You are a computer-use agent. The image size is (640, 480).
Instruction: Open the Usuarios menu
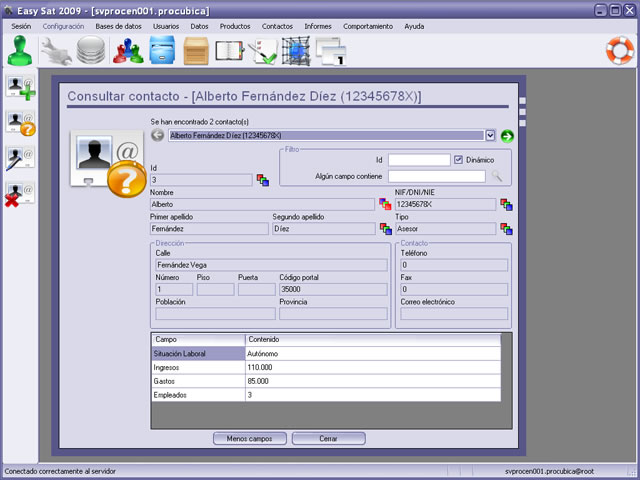(x=166, y=26)
